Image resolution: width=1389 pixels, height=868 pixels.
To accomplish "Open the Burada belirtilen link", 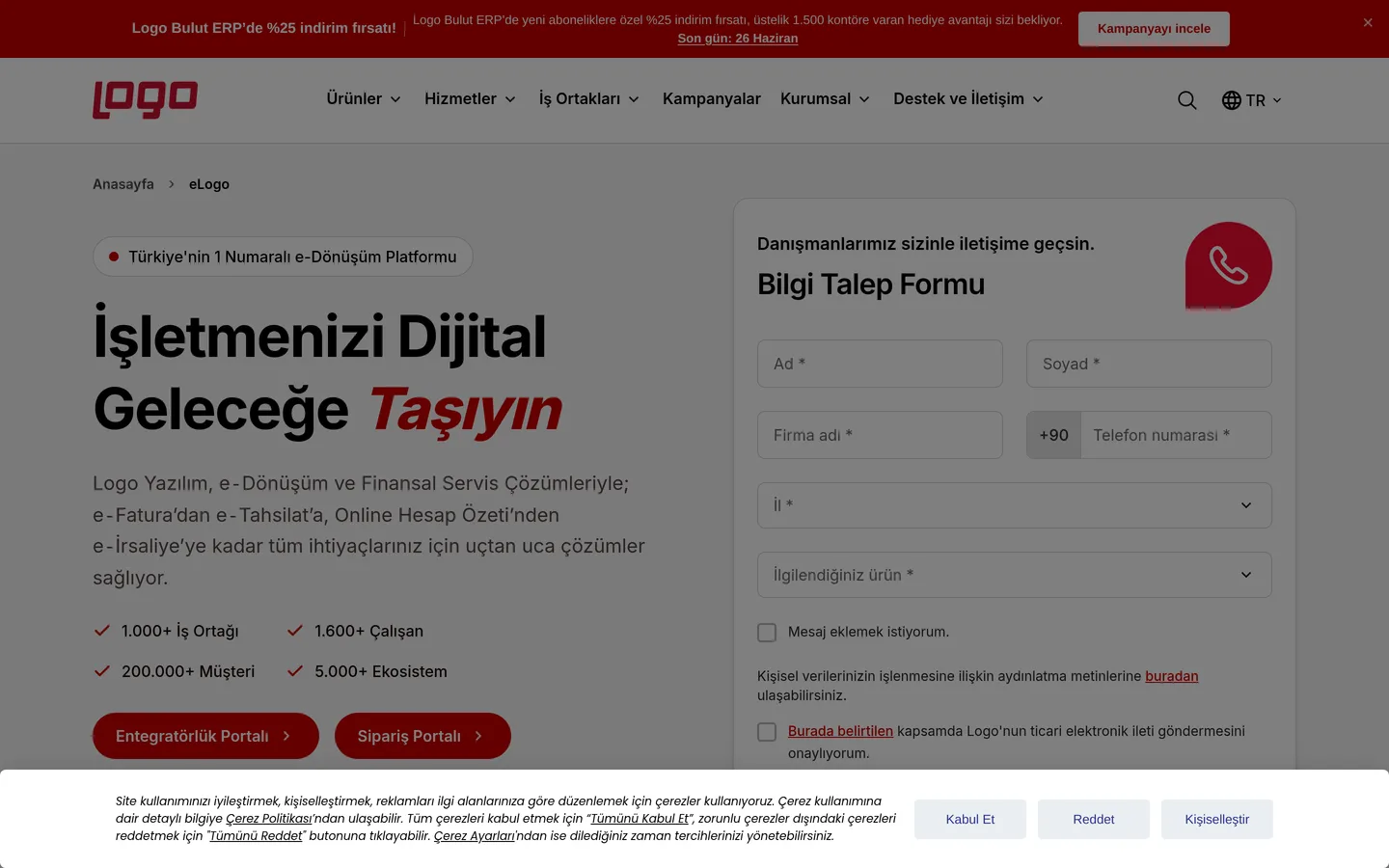I will pos(840,731).
